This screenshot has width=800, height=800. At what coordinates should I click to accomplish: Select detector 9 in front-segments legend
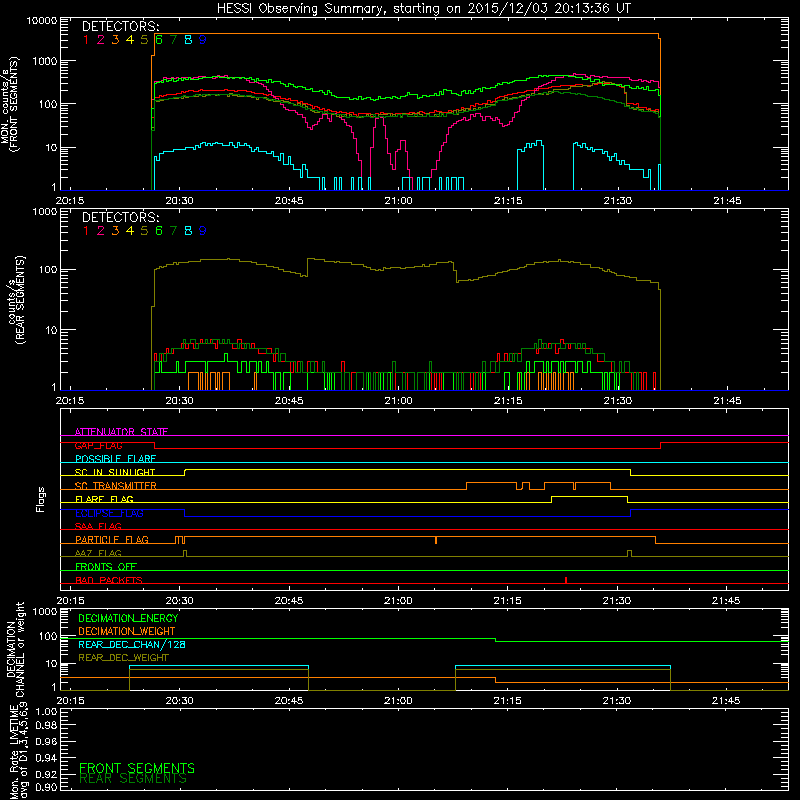(203, 40)
